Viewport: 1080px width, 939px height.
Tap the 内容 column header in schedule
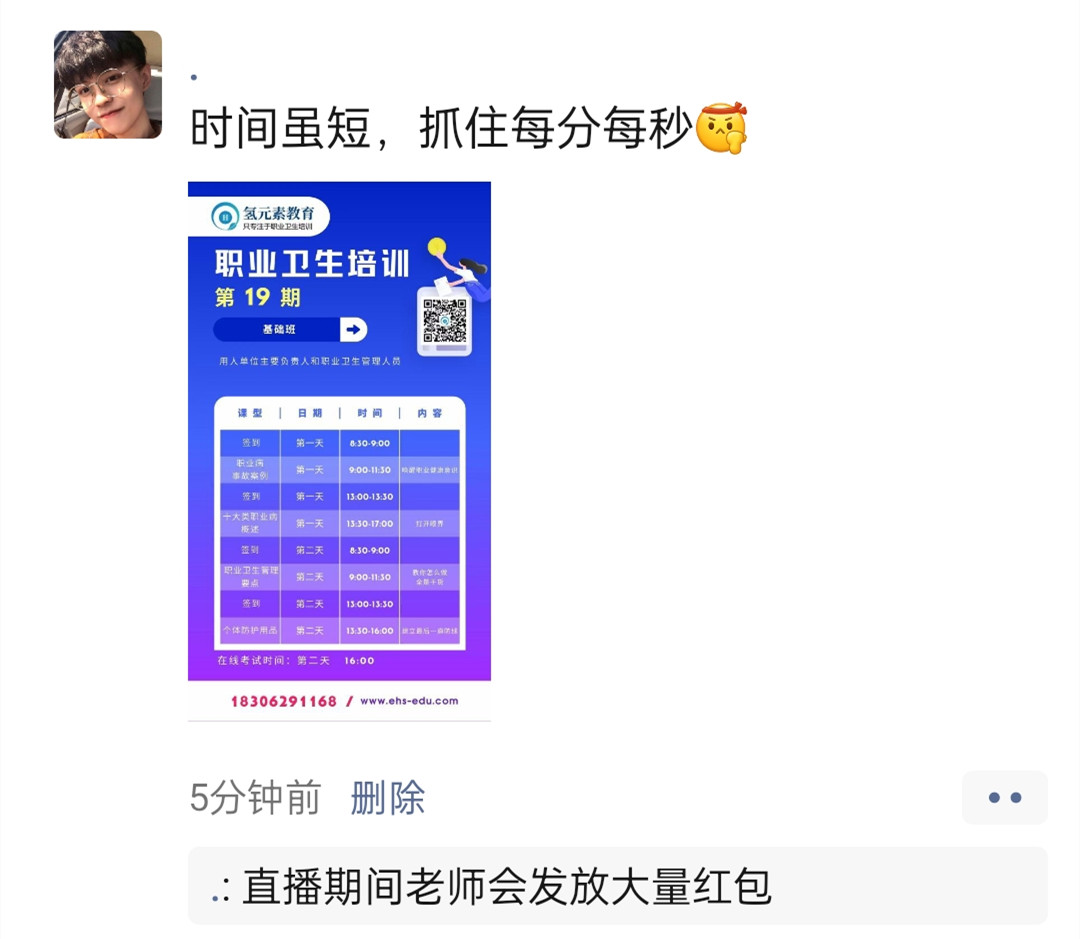point(429,413)
